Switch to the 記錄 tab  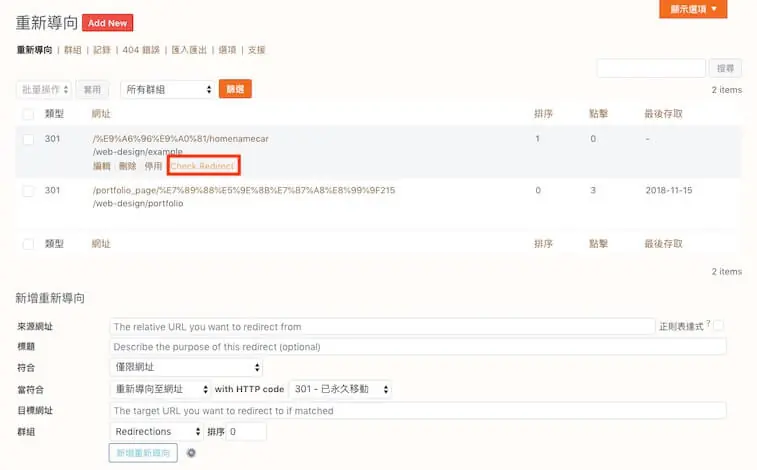tap(101, 50)
